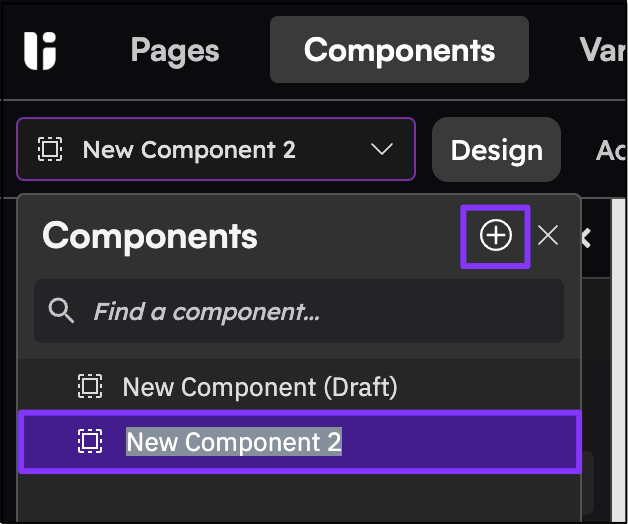Click the magnifier icon in the search box
The height and width of the screenshot is (524, 628).
[x=61, y=310]
